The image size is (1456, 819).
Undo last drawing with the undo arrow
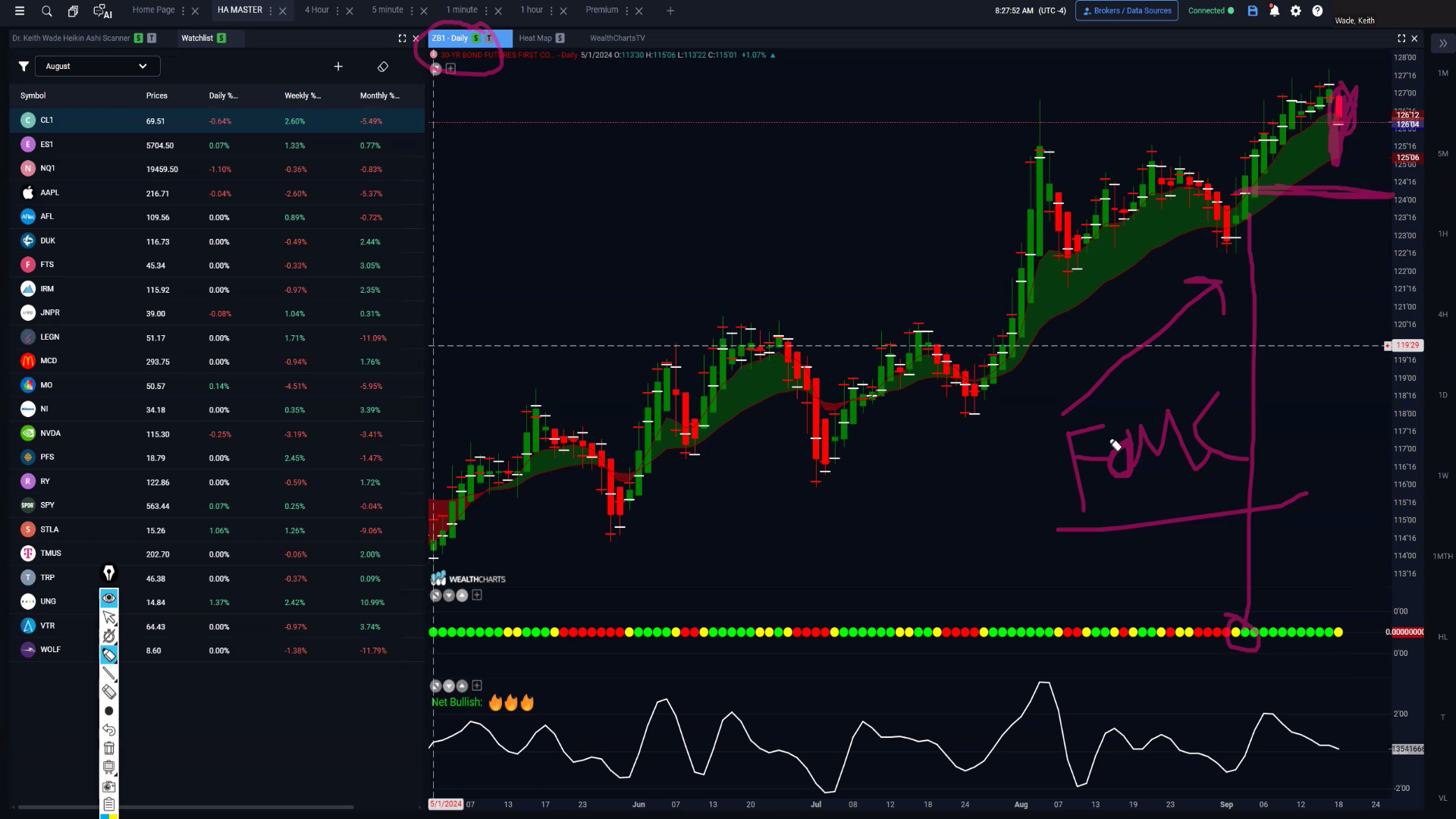(109, 730)
